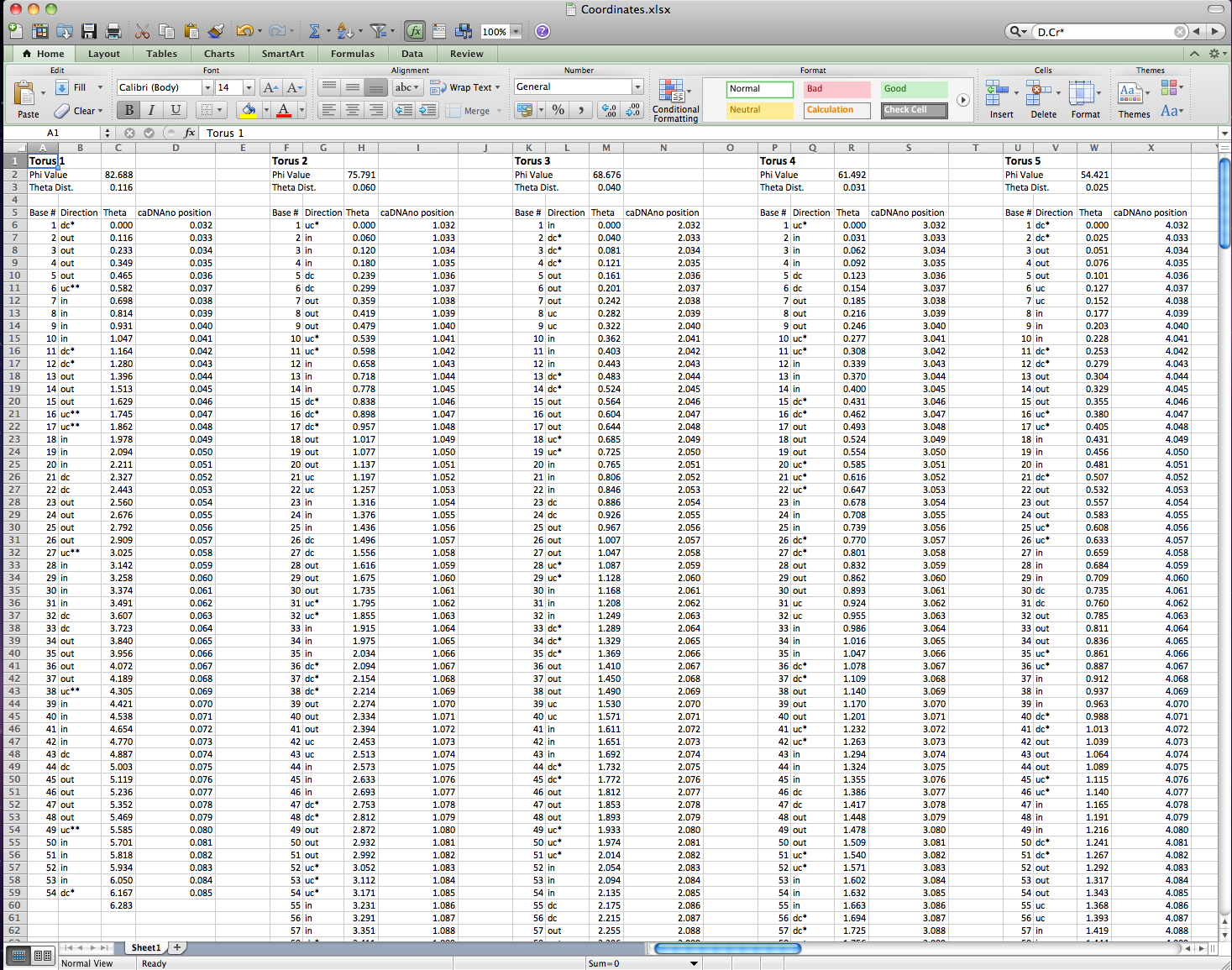Switch to the Charts ribbon tab

[x=219, y=54]
